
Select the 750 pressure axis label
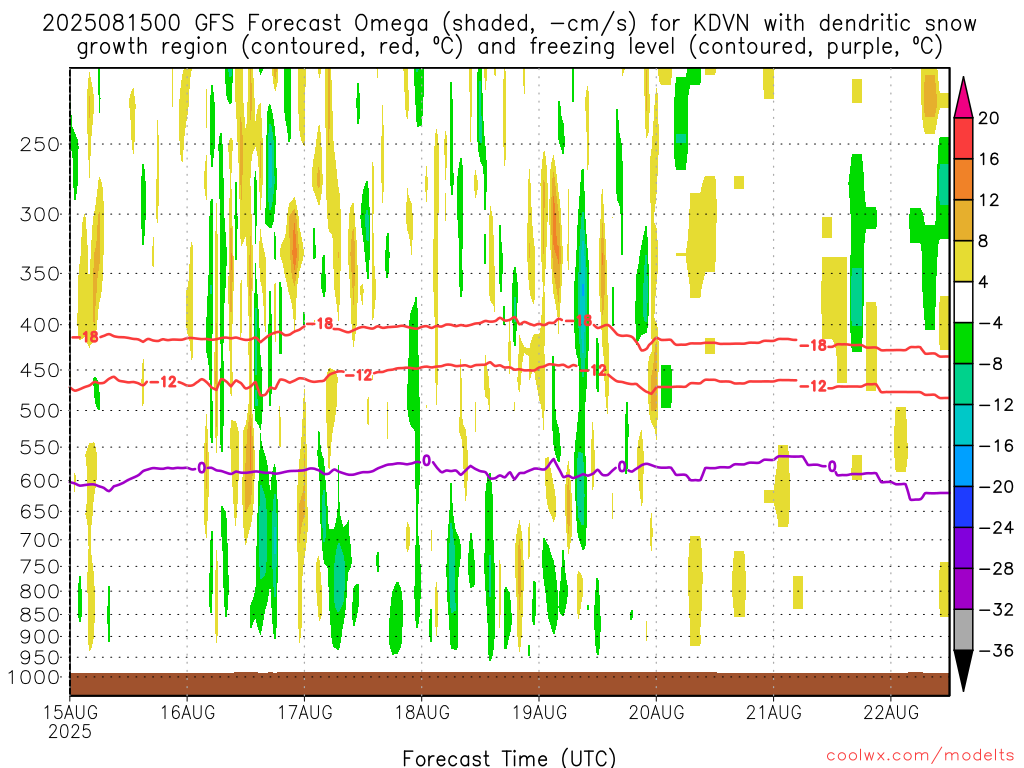pyautogui.click(x=40, y=567)
